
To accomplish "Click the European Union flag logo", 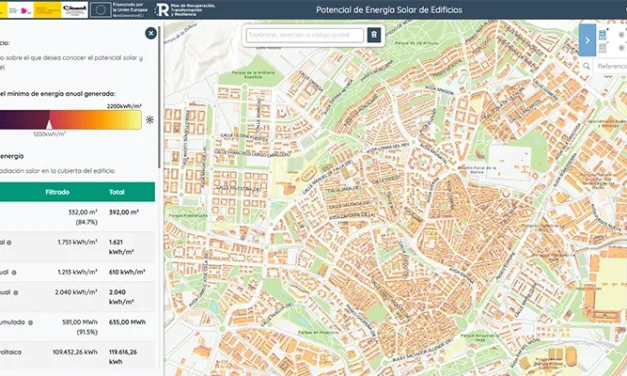I will click(x=100, y=10).
